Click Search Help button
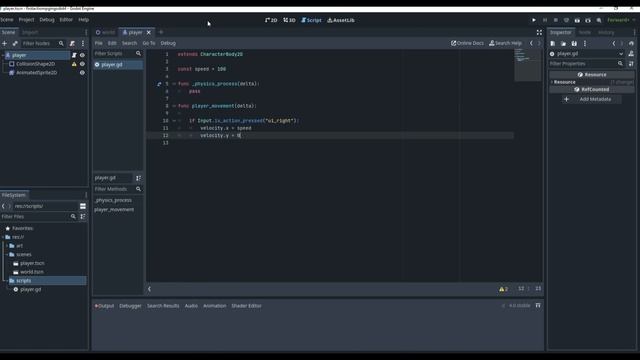The image size is (640, 360). (505, 43)
